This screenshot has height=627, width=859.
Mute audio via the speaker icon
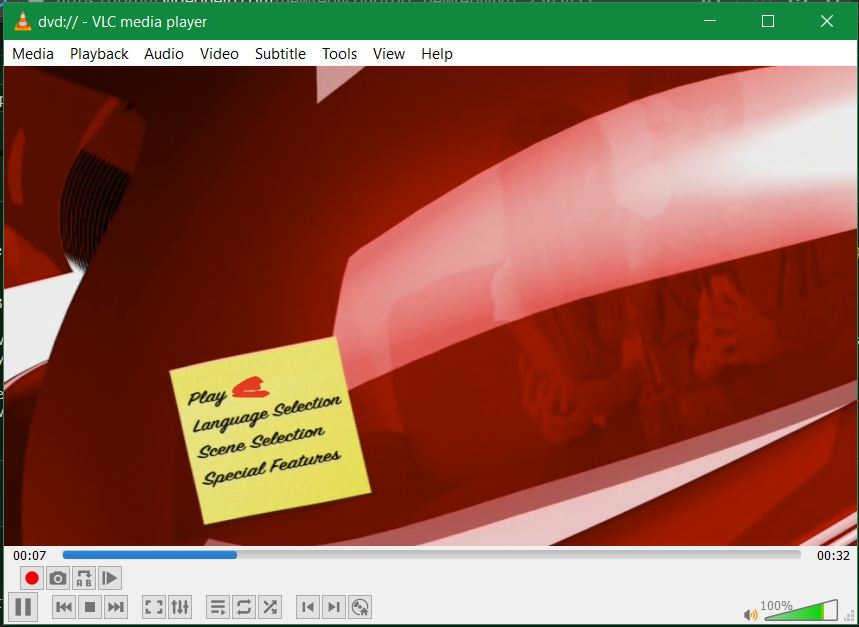[751, 614]
